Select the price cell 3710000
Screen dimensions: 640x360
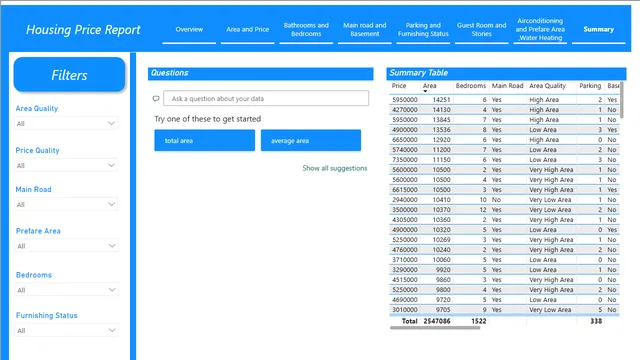(404, 260)
